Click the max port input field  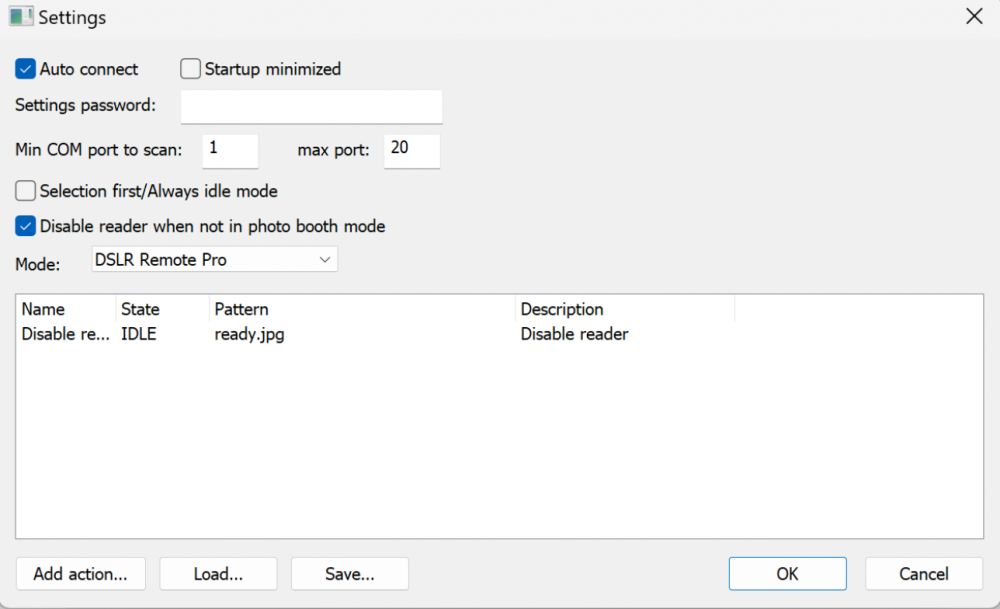click(x=411, y=150)
